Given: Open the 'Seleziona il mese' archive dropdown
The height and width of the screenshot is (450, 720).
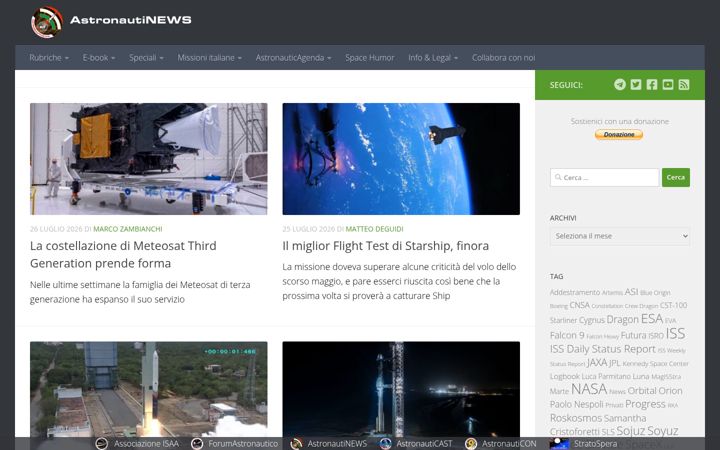Looking at the screenshot, I should [x=619, y=236].
